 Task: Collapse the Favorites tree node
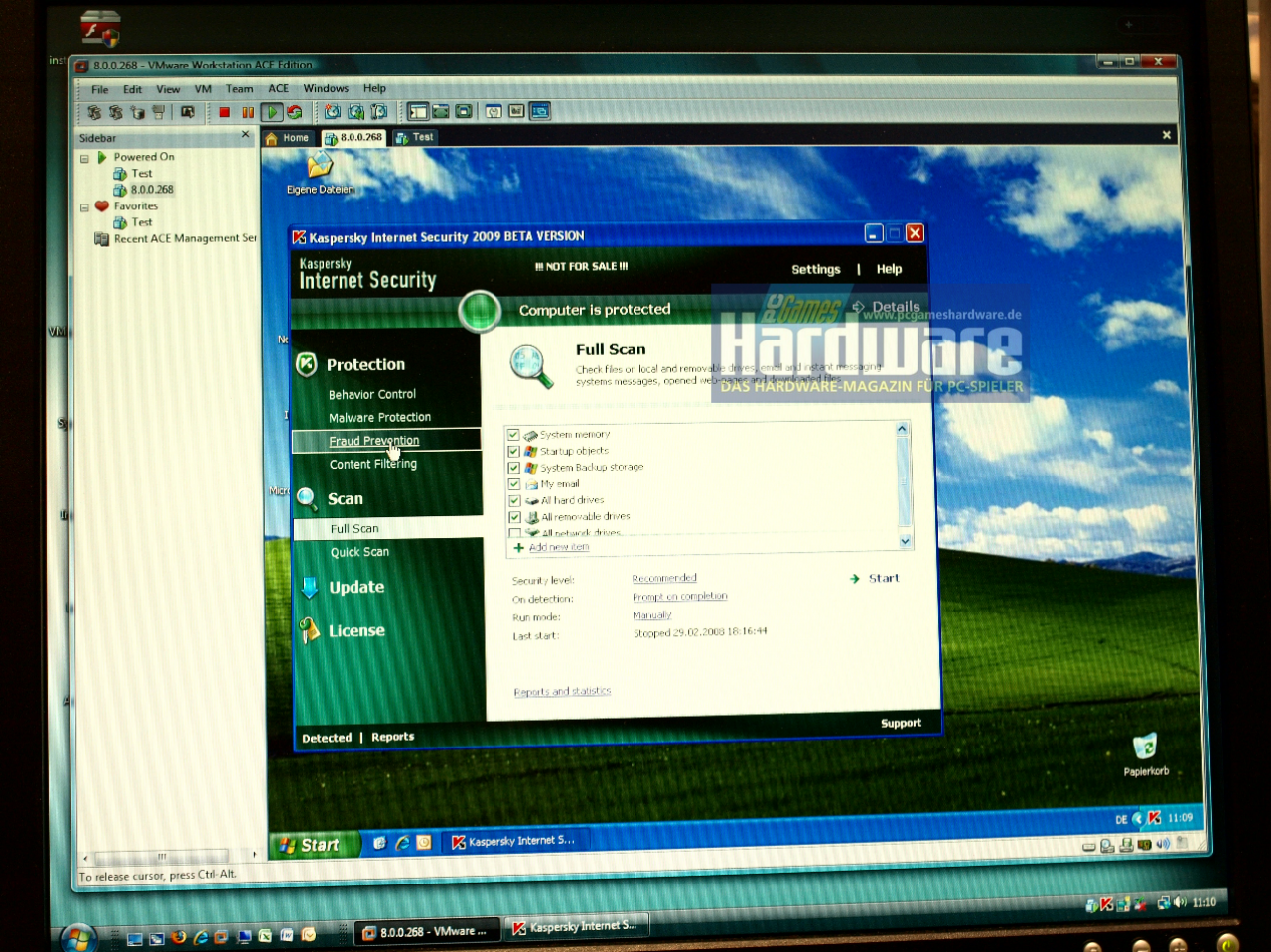[84, 207]
